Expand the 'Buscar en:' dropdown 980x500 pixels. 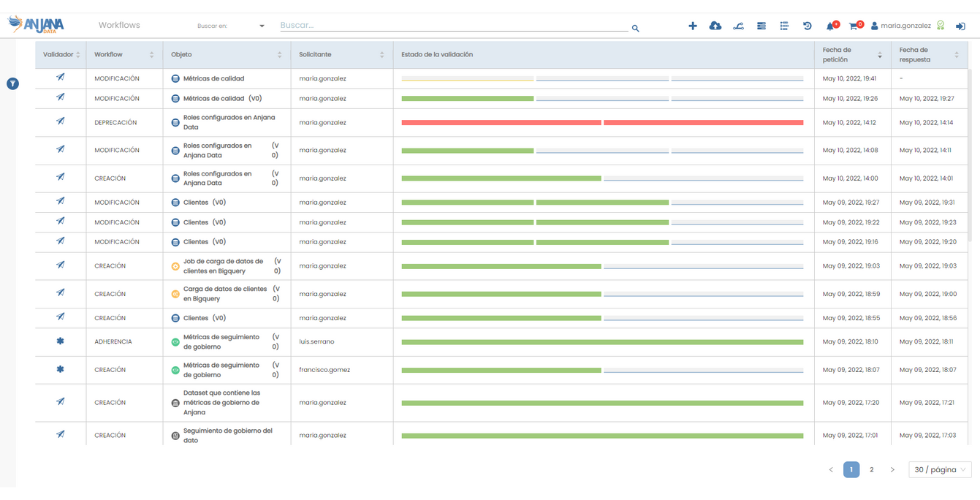261,26
